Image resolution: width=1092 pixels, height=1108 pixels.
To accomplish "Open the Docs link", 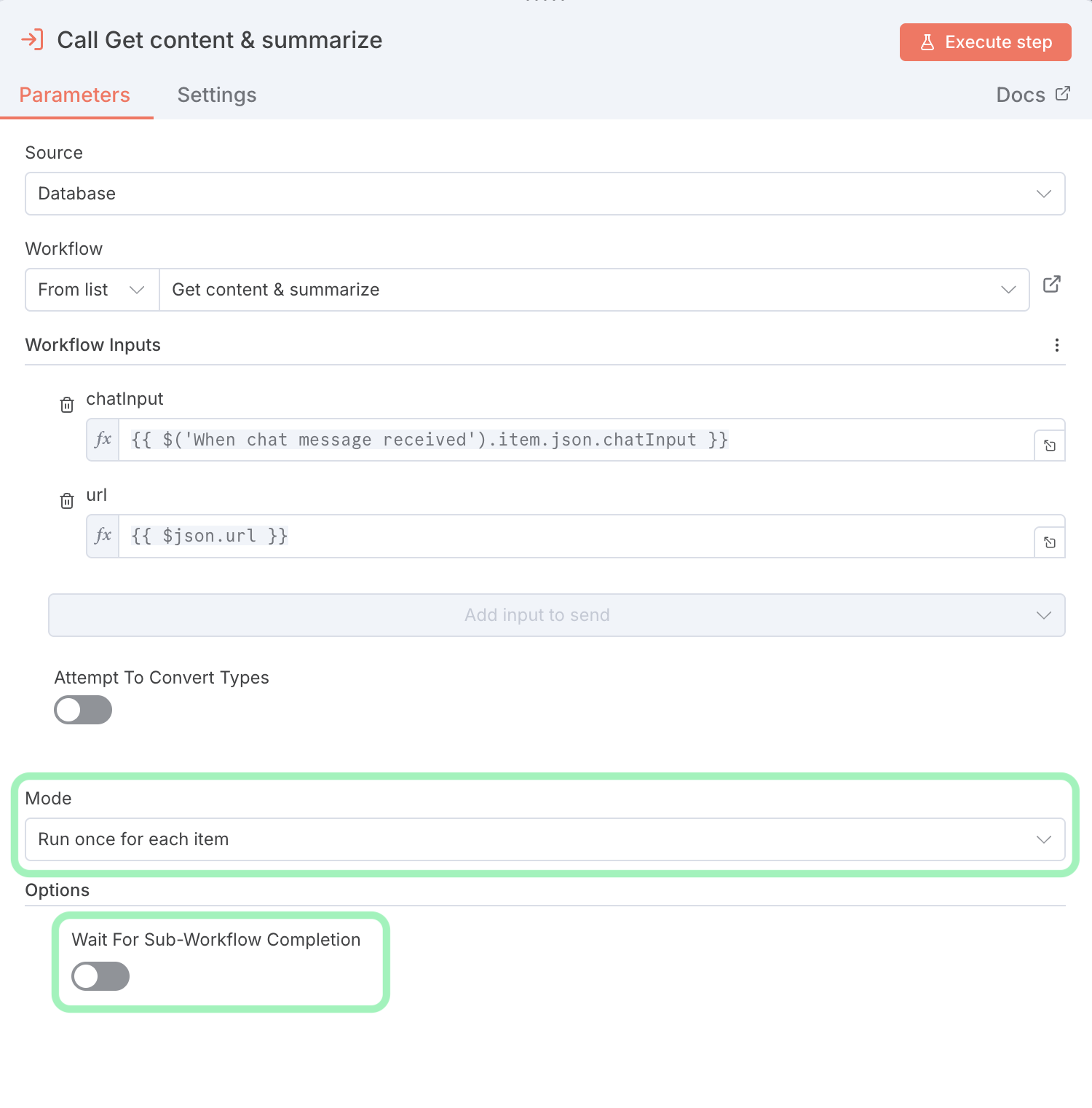I will tap(1032, 95).
